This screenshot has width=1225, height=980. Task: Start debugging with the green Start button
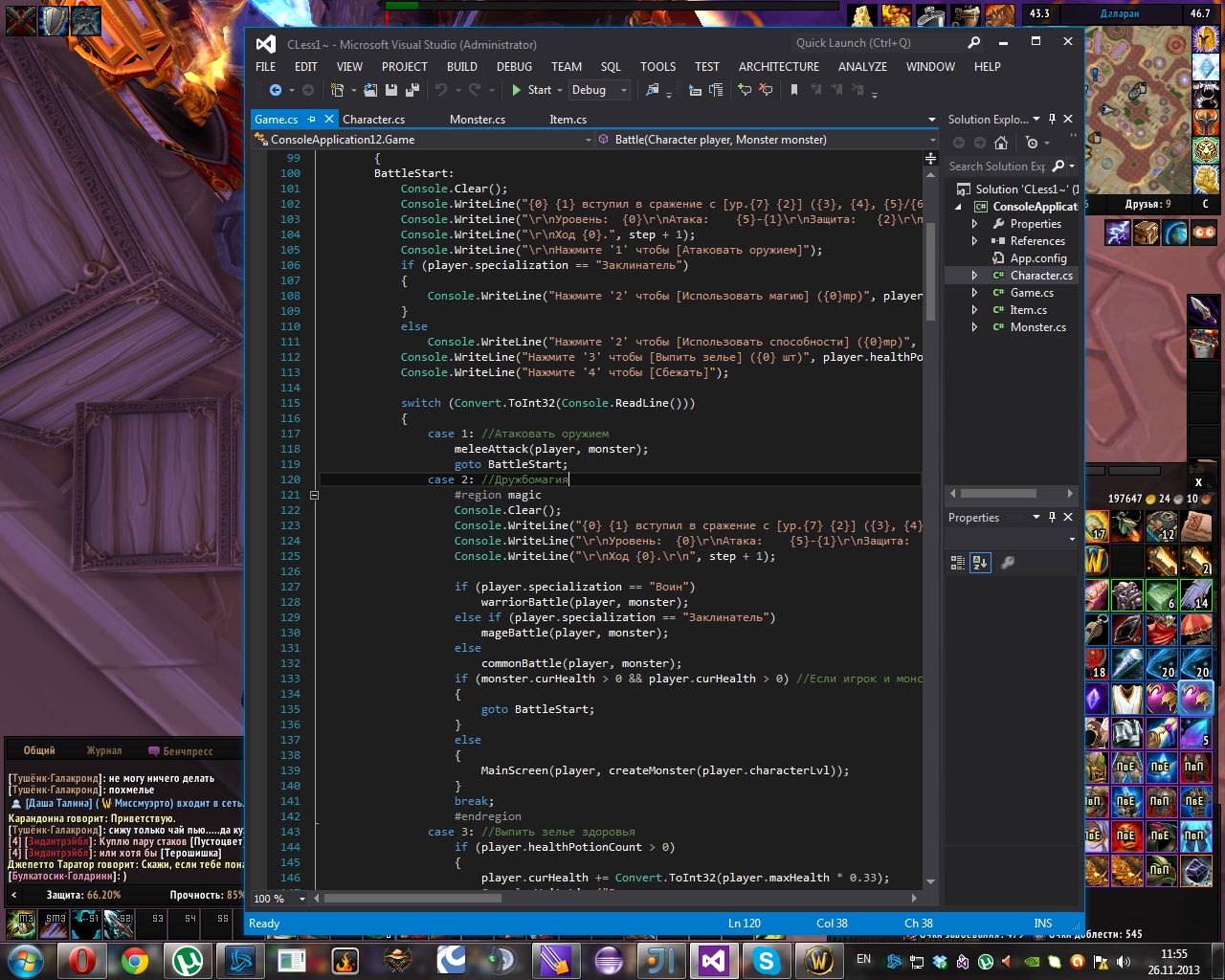click(531, 90)
